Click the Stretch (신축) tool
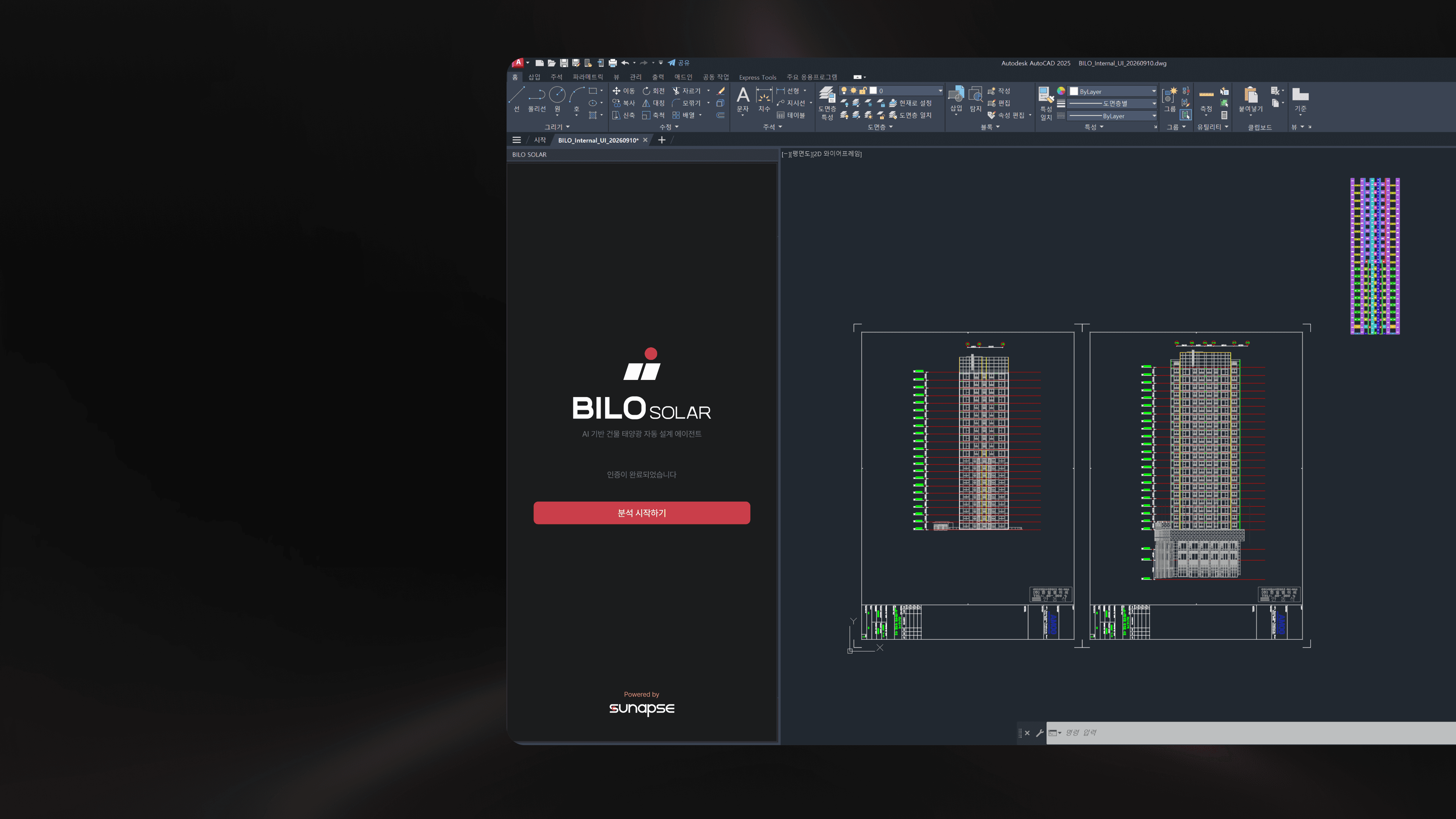 tap(623, 115)
